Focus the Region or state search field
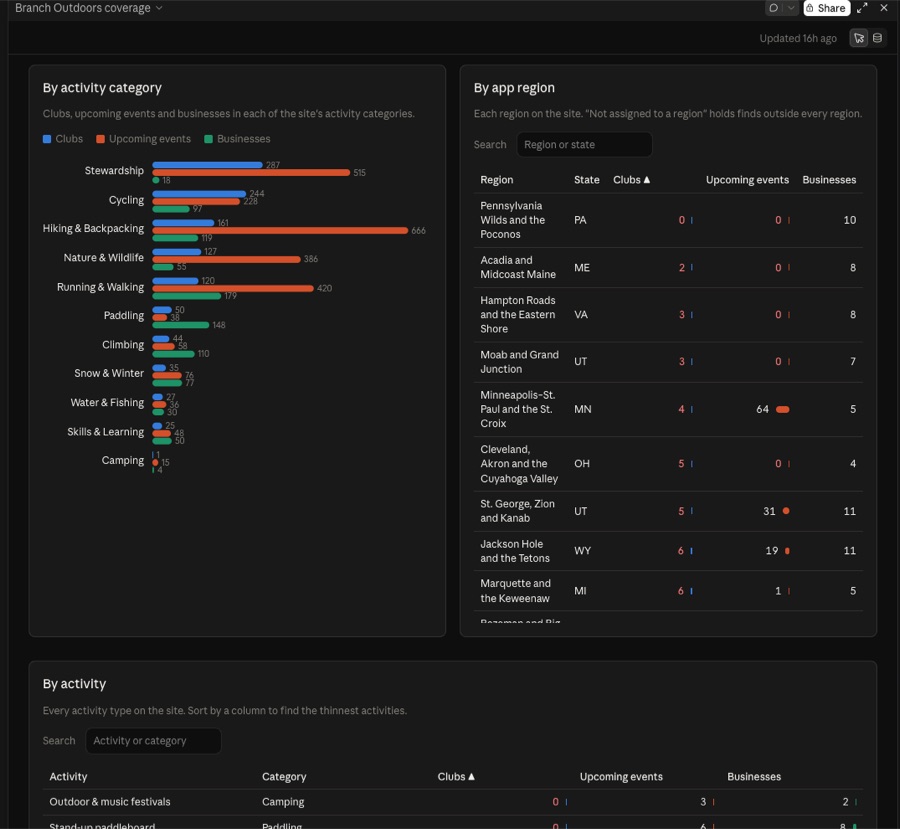This screenshot has width=900, height=829. click(x=584, y=145)
